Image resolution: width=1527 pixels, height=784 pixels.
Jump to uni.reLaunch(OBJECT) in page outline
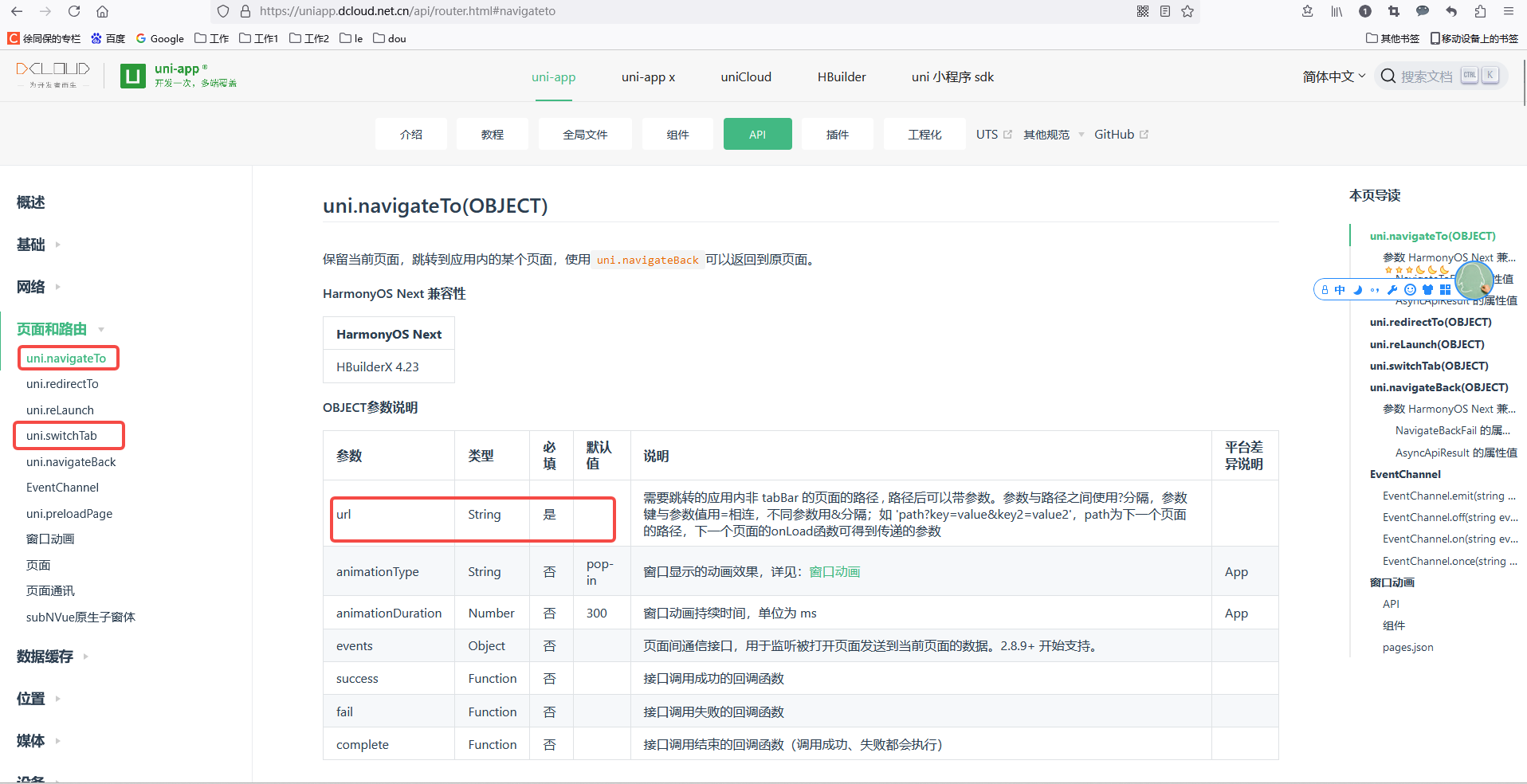point(1427,344)
